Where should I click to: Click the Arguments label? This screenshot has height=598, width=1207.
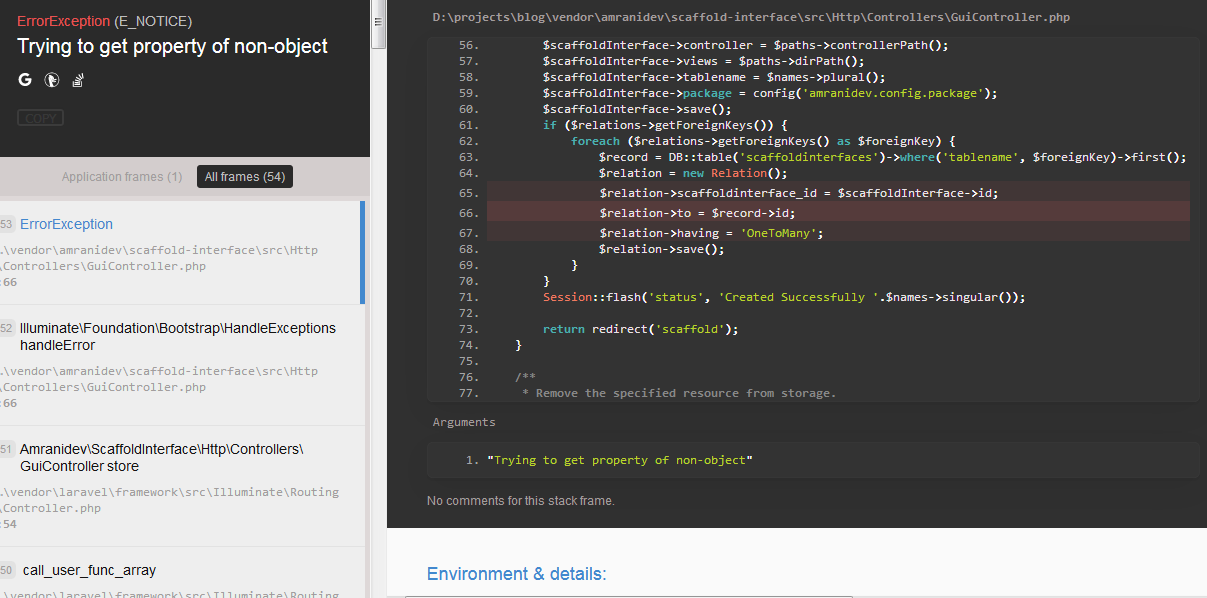coord(464,422)
